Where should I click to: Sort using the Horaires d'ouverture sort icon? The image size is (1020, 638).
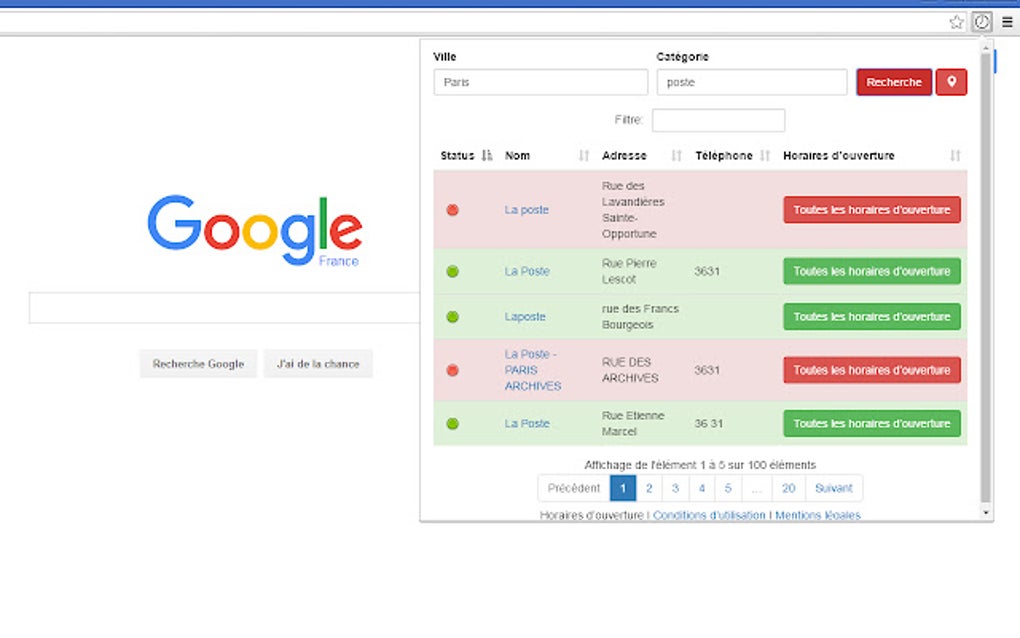pyautogui.click(x=952, y=155)
